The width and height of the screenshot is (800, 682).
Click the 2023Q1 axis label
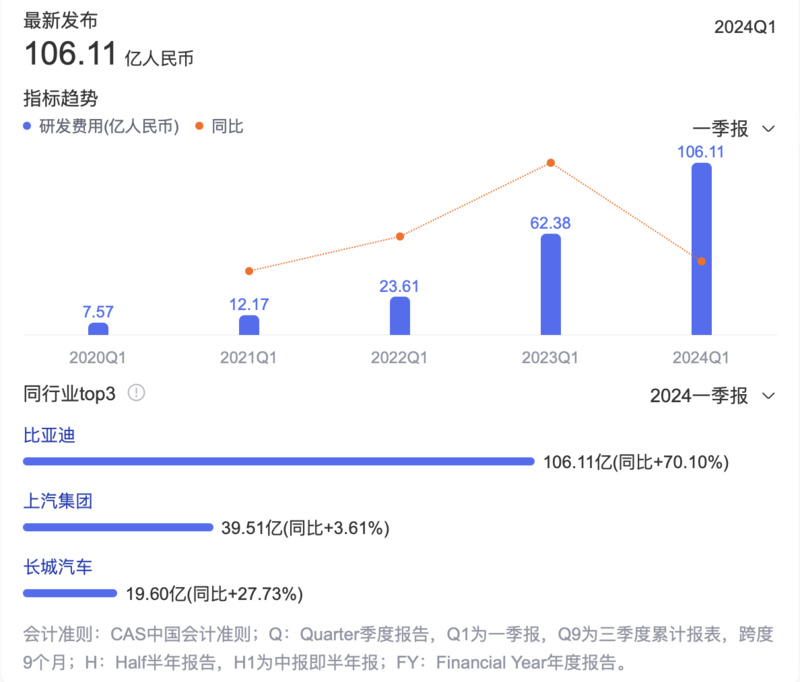[x=550, y=358]
